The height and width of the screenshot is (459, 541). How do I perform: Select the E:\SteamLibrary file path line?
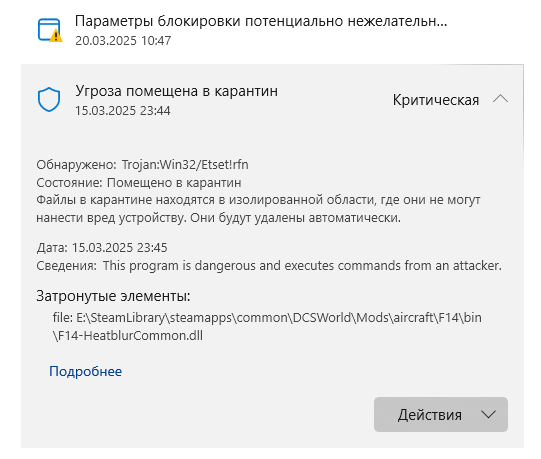click(x=267, y=318)
